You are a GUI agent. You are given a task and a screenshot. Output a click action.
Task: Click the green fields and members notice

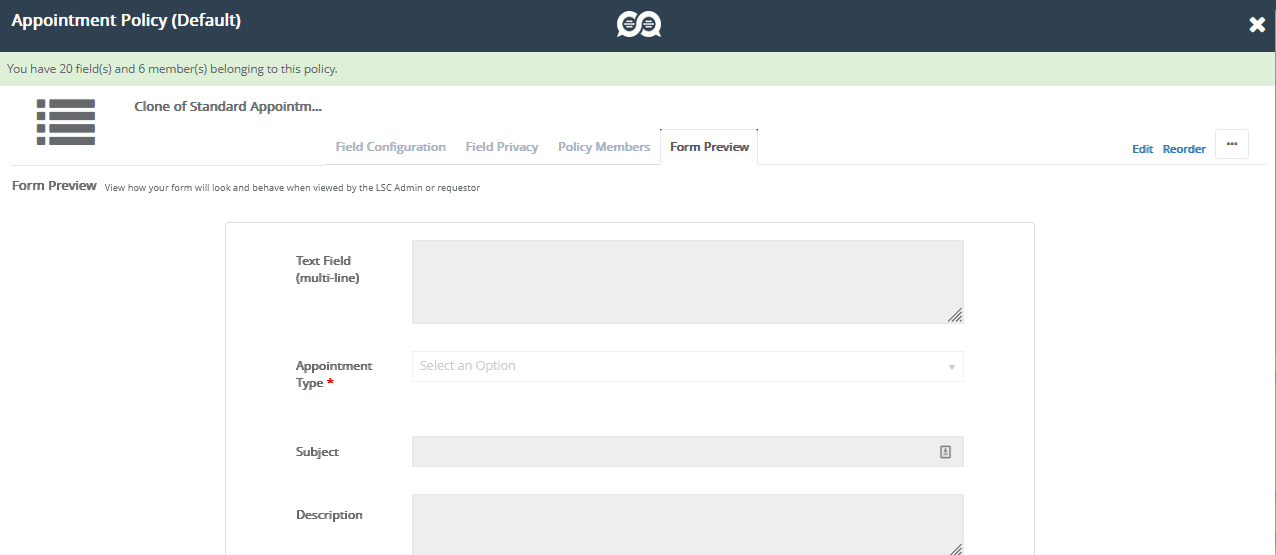click(x=172, y=69)
